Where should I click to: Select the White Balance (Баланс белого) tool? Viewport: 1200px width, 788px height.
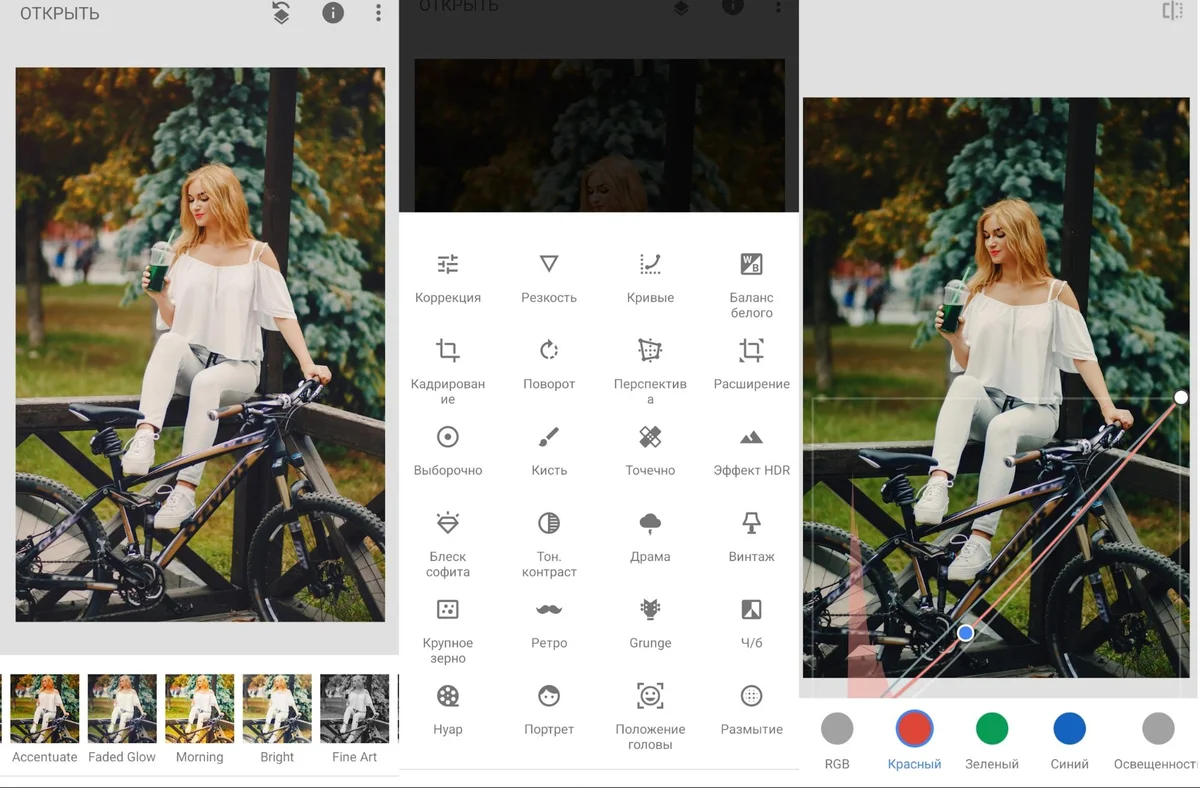(751, 278)
